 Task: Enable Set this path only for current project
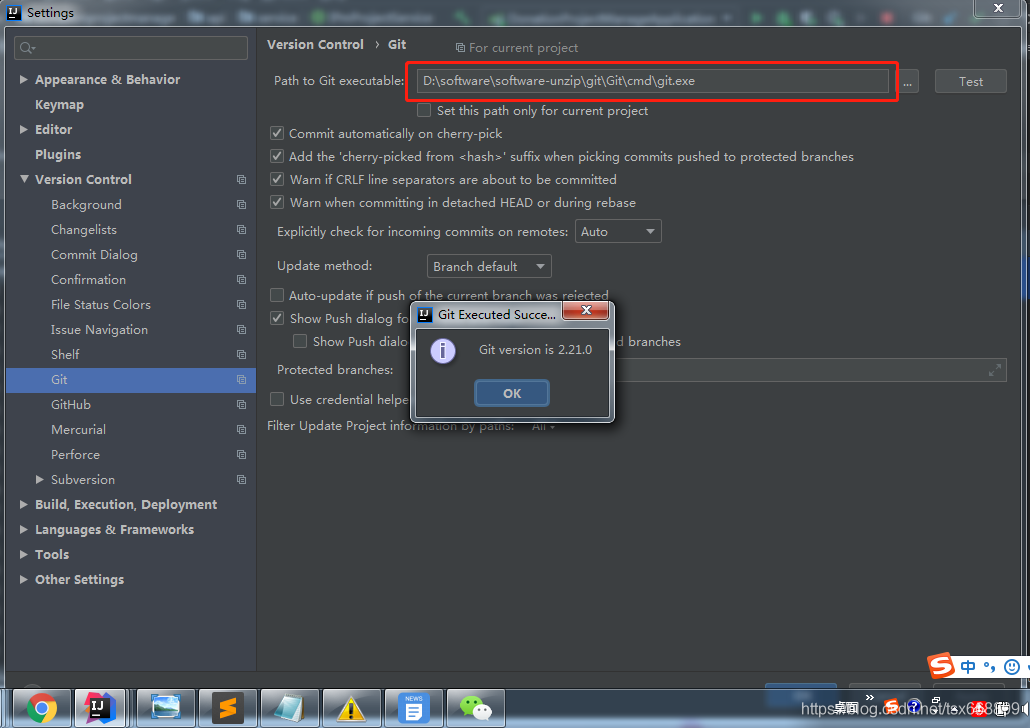[x=425, y=110]
